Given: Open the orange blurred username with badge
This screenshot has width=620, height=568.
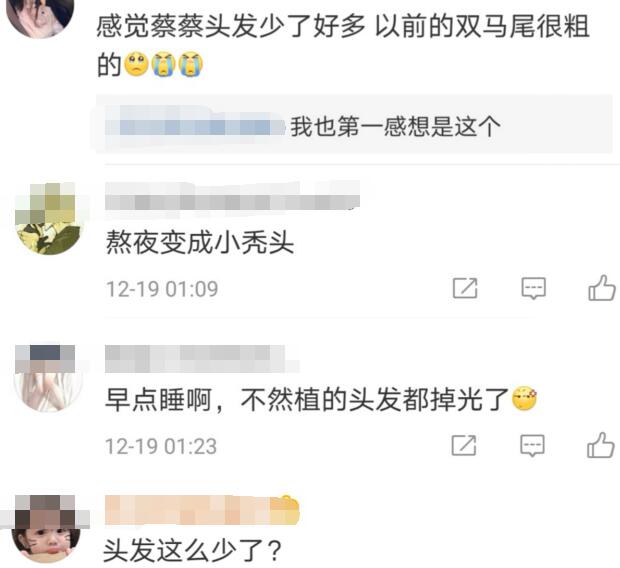Looking at the screenshot, I should tap(202, 511).
